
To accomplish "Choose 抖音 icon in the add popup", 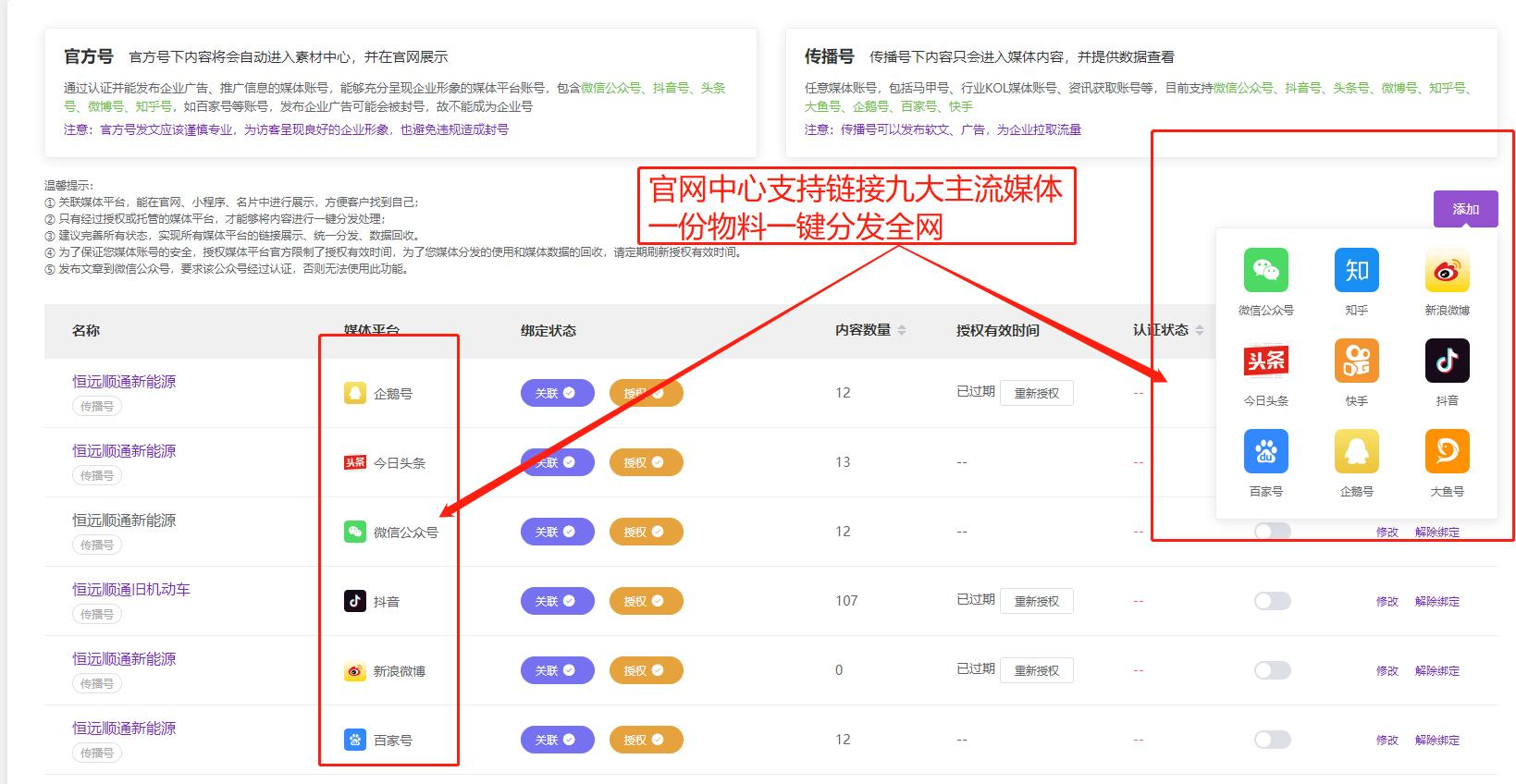I will (1447, 361).
